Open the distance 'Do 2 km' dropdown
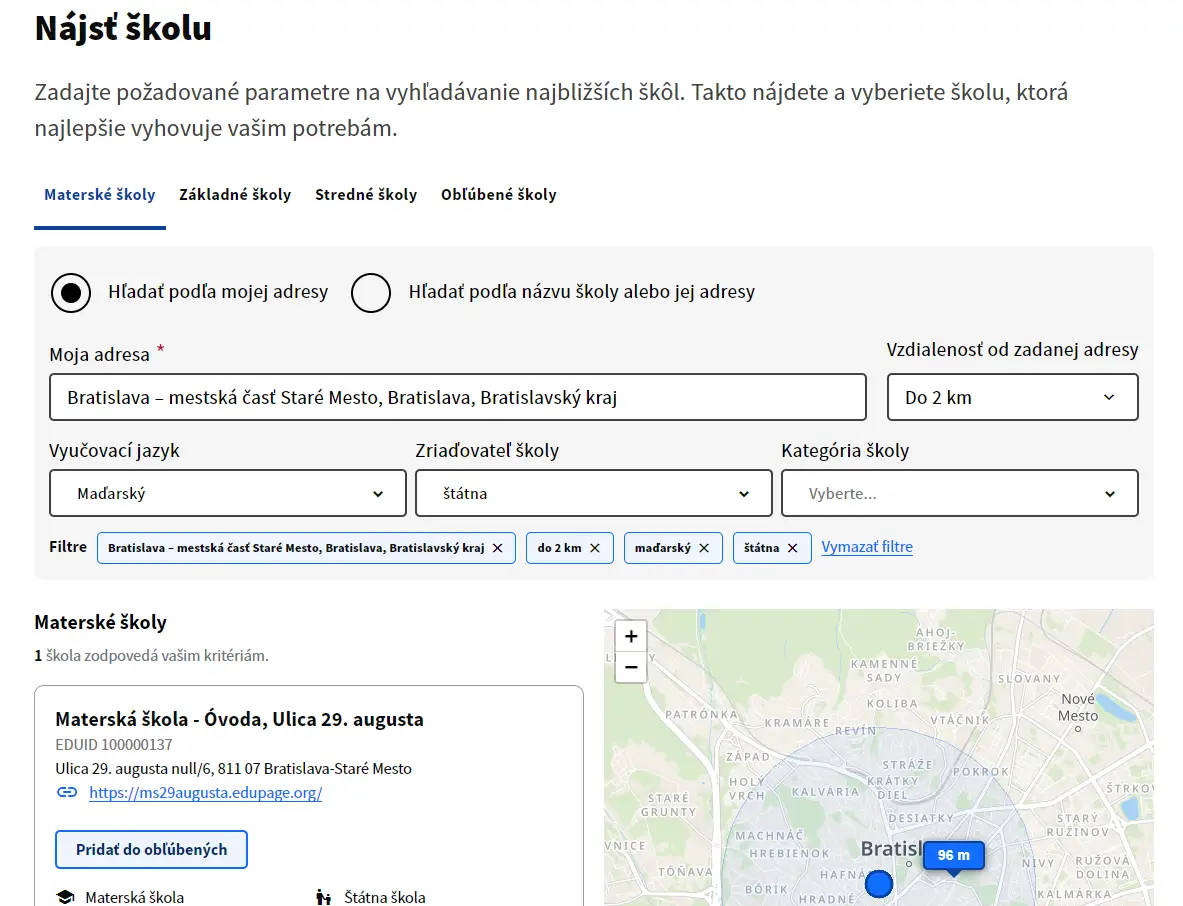Screen dimensions: 1183x906 click(x=1012, y=397)
